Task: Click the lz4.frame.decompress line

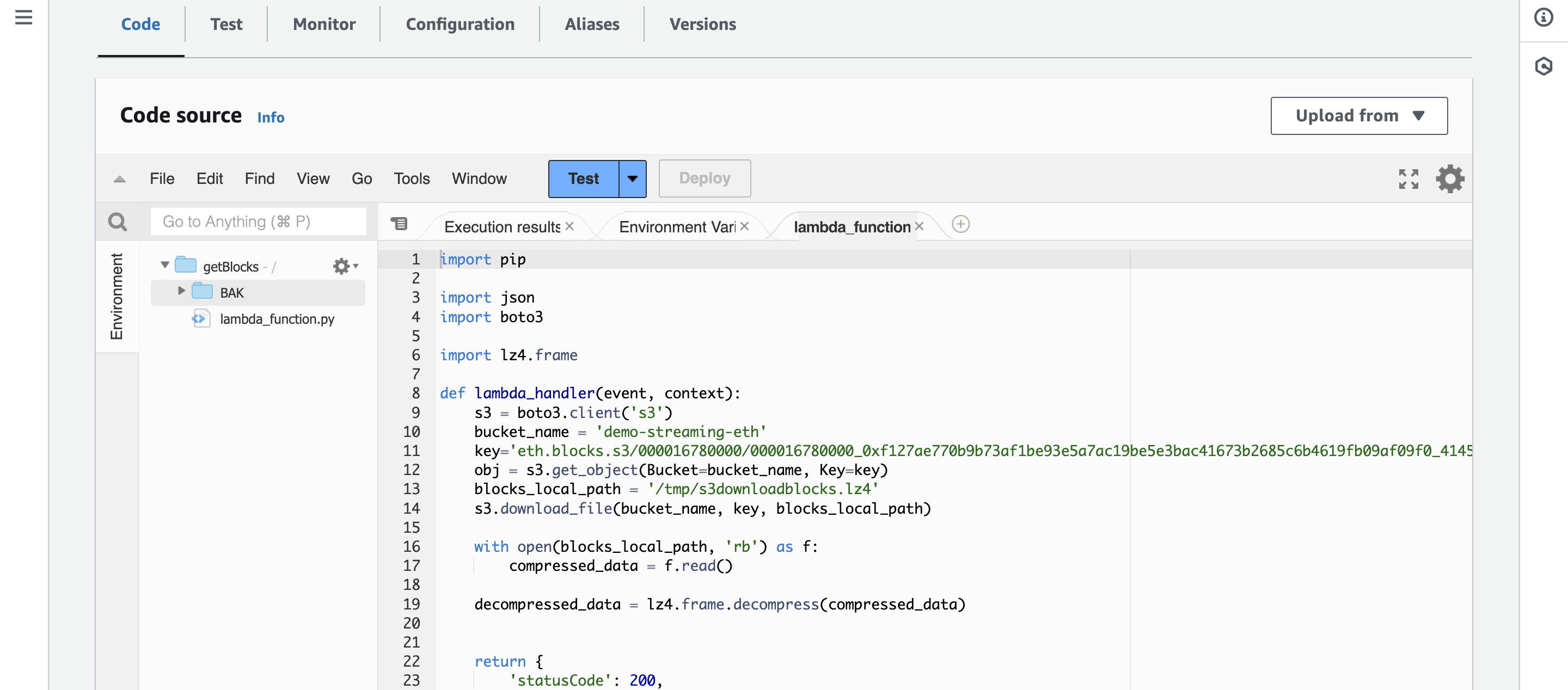Action: [719, 604]
